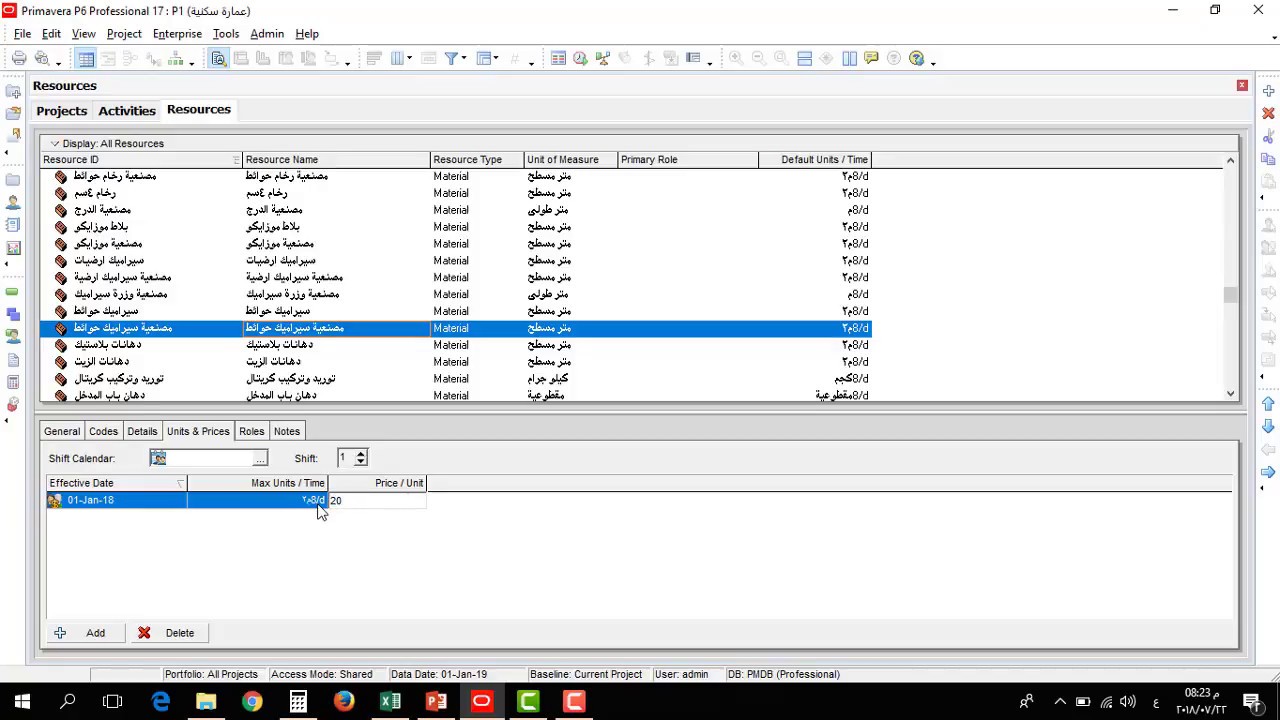Click the Copy icon in right command bar
Image resolution: width=1280 pixels, height=720 pixels.
pos(1268,159)
